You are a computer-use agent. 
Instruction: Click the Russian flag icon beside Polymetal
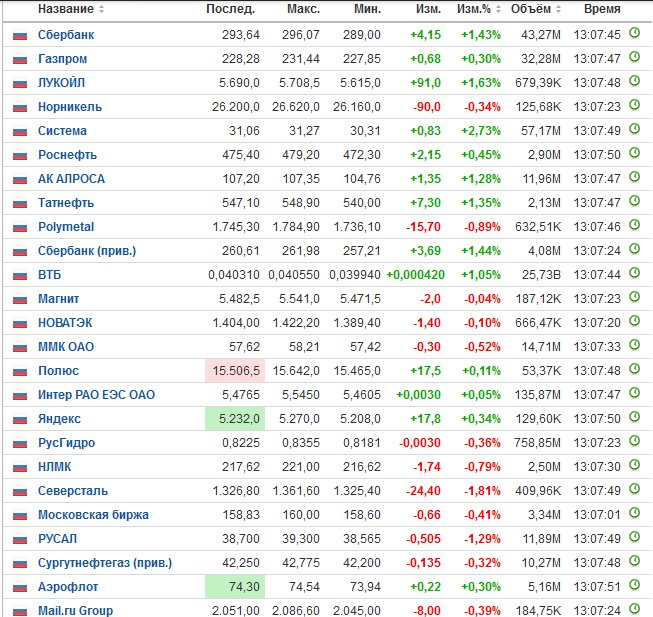tap(20, 228)
